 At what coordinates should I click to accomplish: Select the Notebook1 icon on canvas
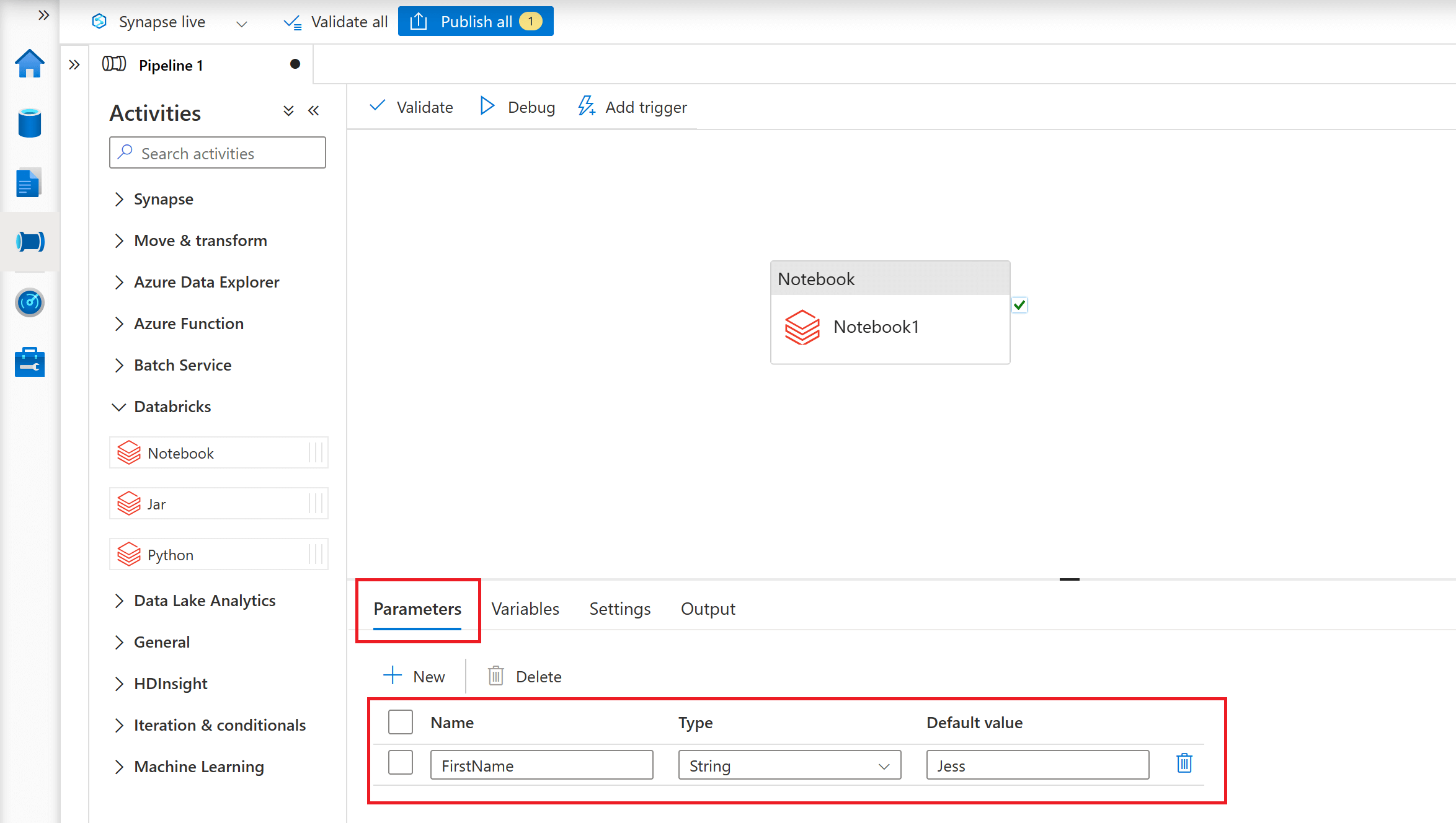802,327
